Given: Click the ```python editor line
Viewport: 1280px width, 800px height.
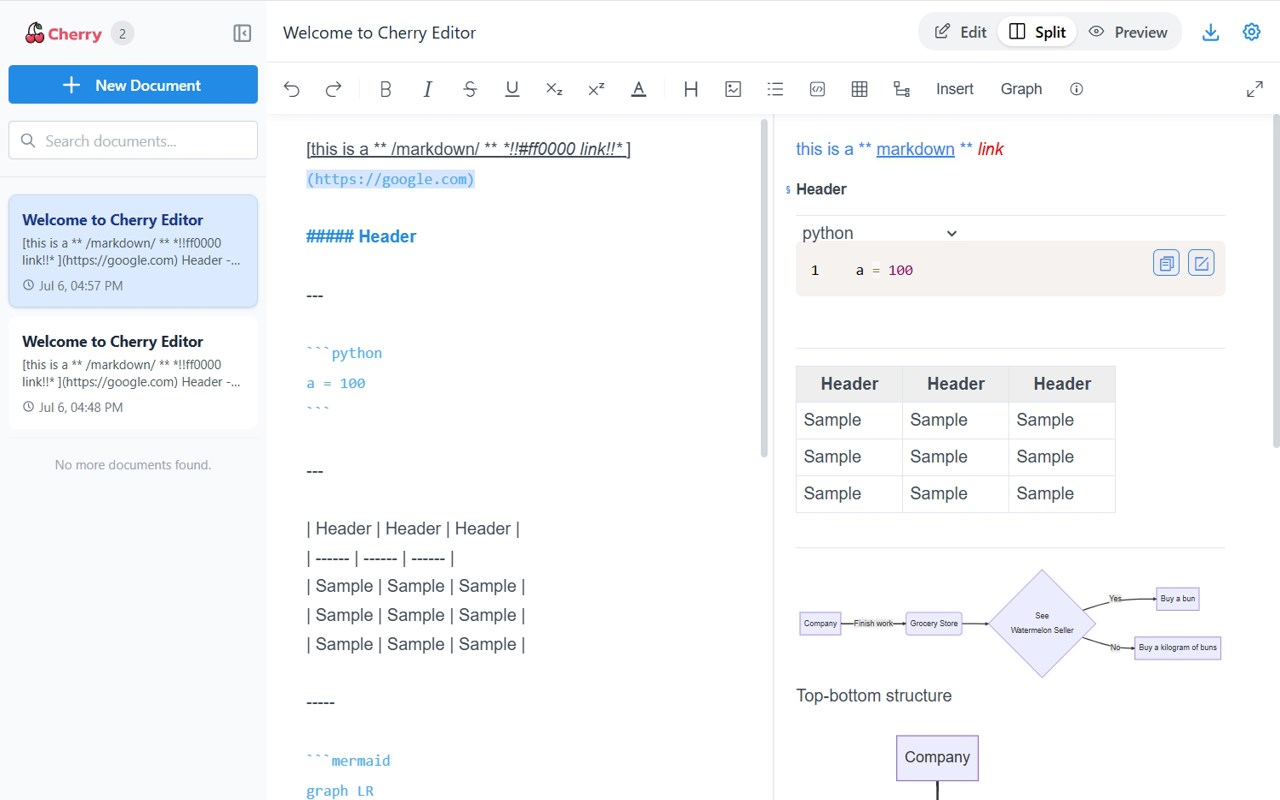Looking at the screenshot, I should (x=344, y=353).
